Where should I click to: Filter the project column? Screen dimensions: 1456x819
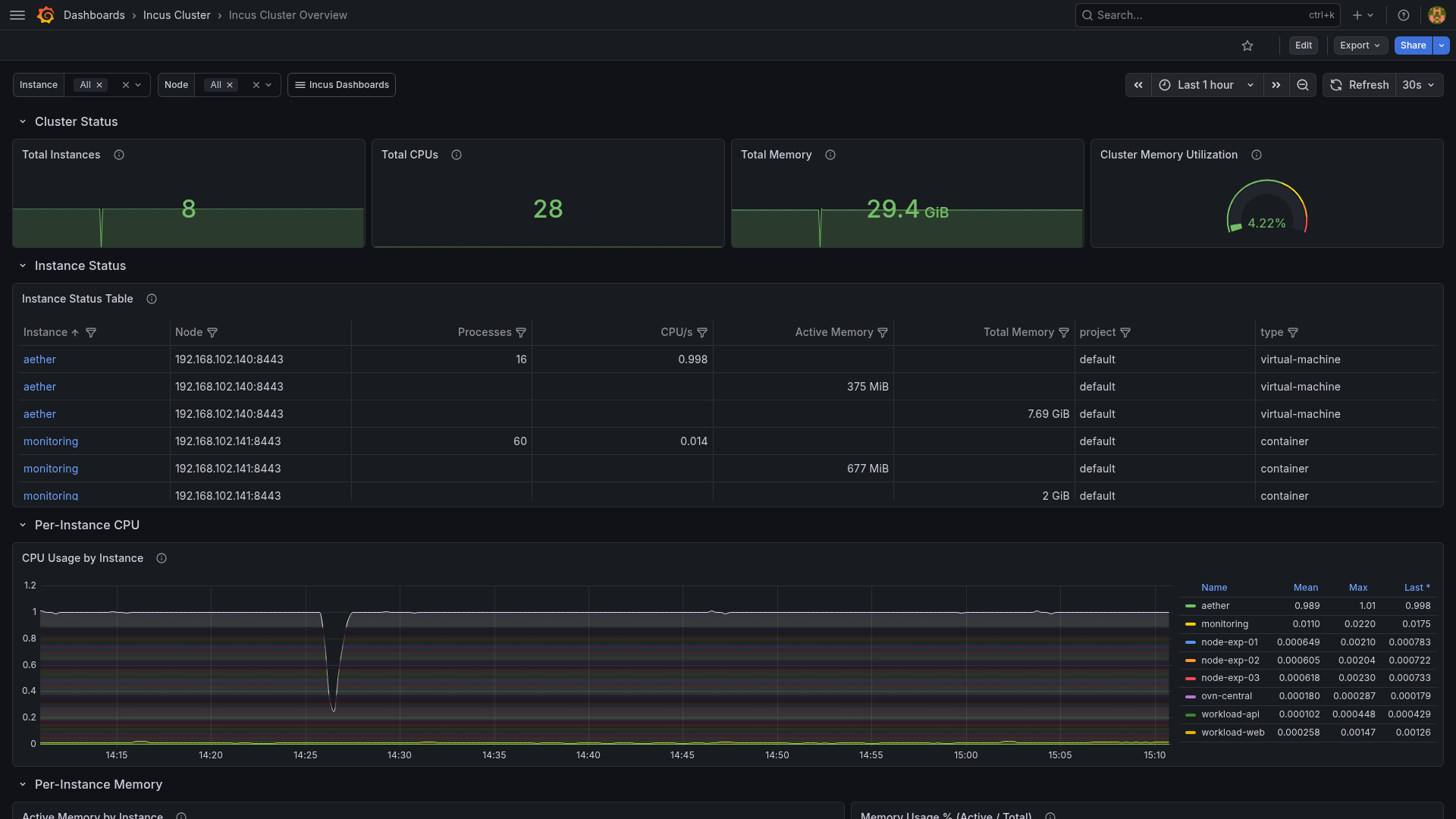1125,333
